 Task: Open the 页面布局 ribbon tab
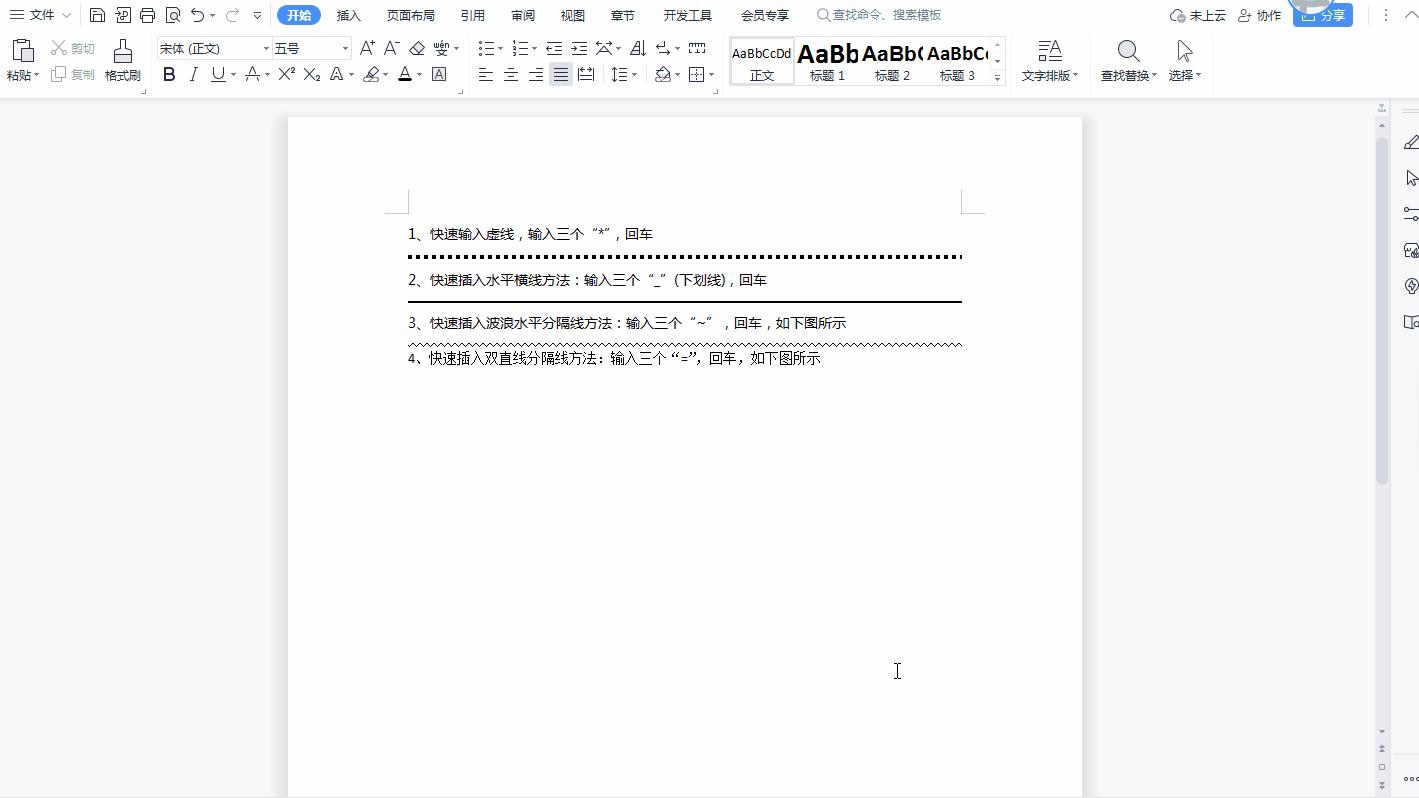(411, 15)
